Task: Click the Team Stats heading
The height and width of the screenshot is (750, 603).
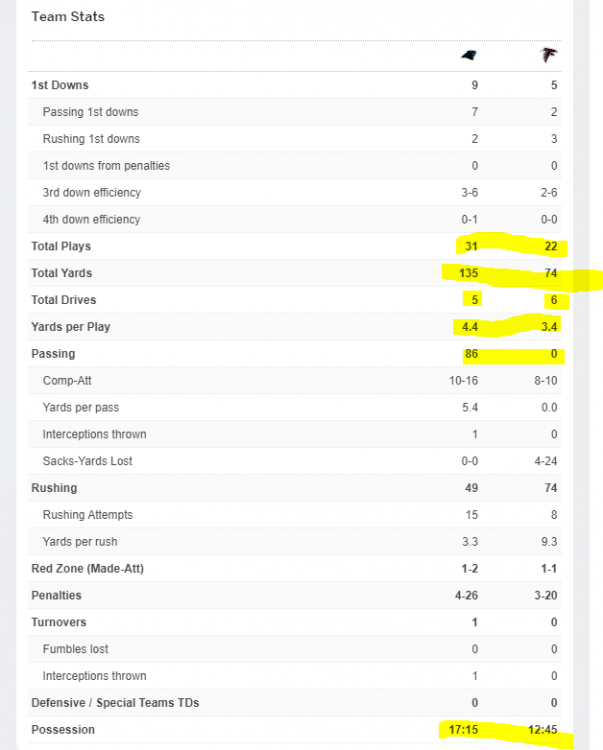Action: coord(68,17)
